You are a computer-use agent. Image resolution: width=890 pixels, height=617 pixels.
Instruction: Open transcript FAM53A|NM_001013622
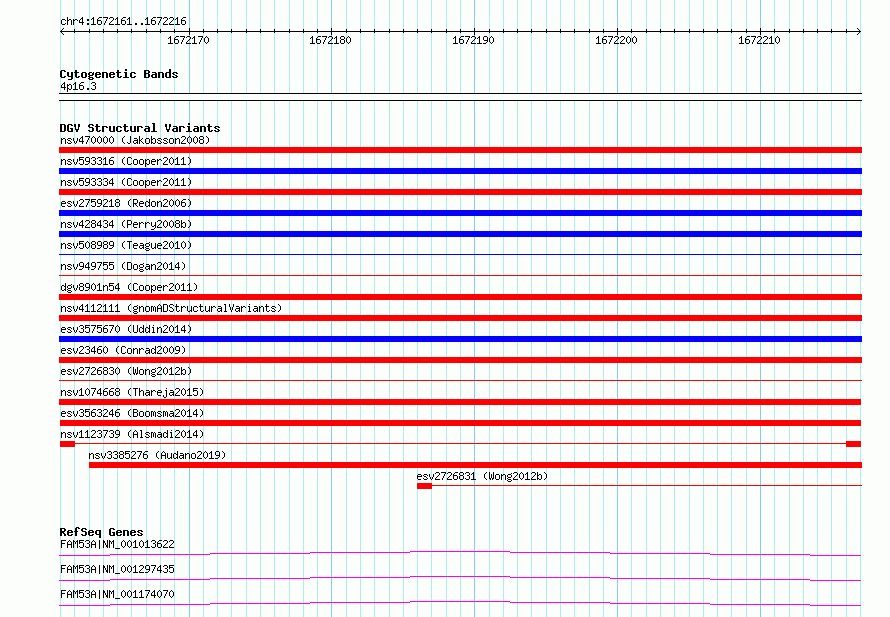click(117, 544)
